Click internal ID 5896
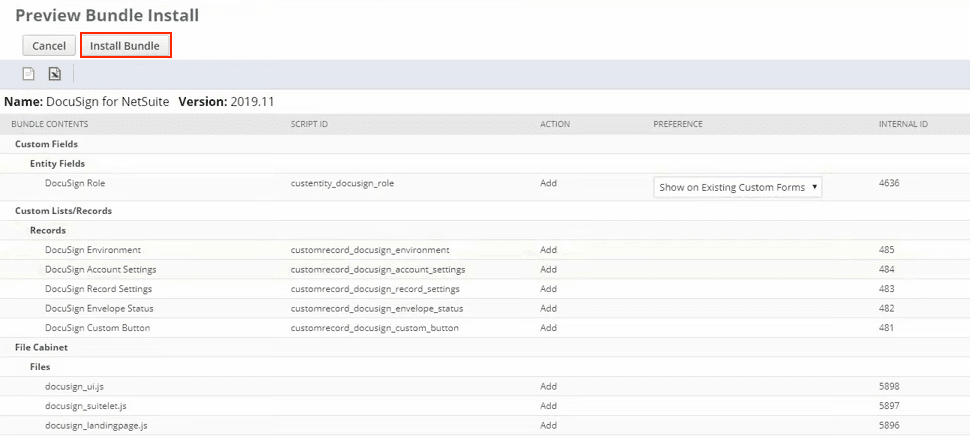The image size is (970, 438). coord(889,426)
